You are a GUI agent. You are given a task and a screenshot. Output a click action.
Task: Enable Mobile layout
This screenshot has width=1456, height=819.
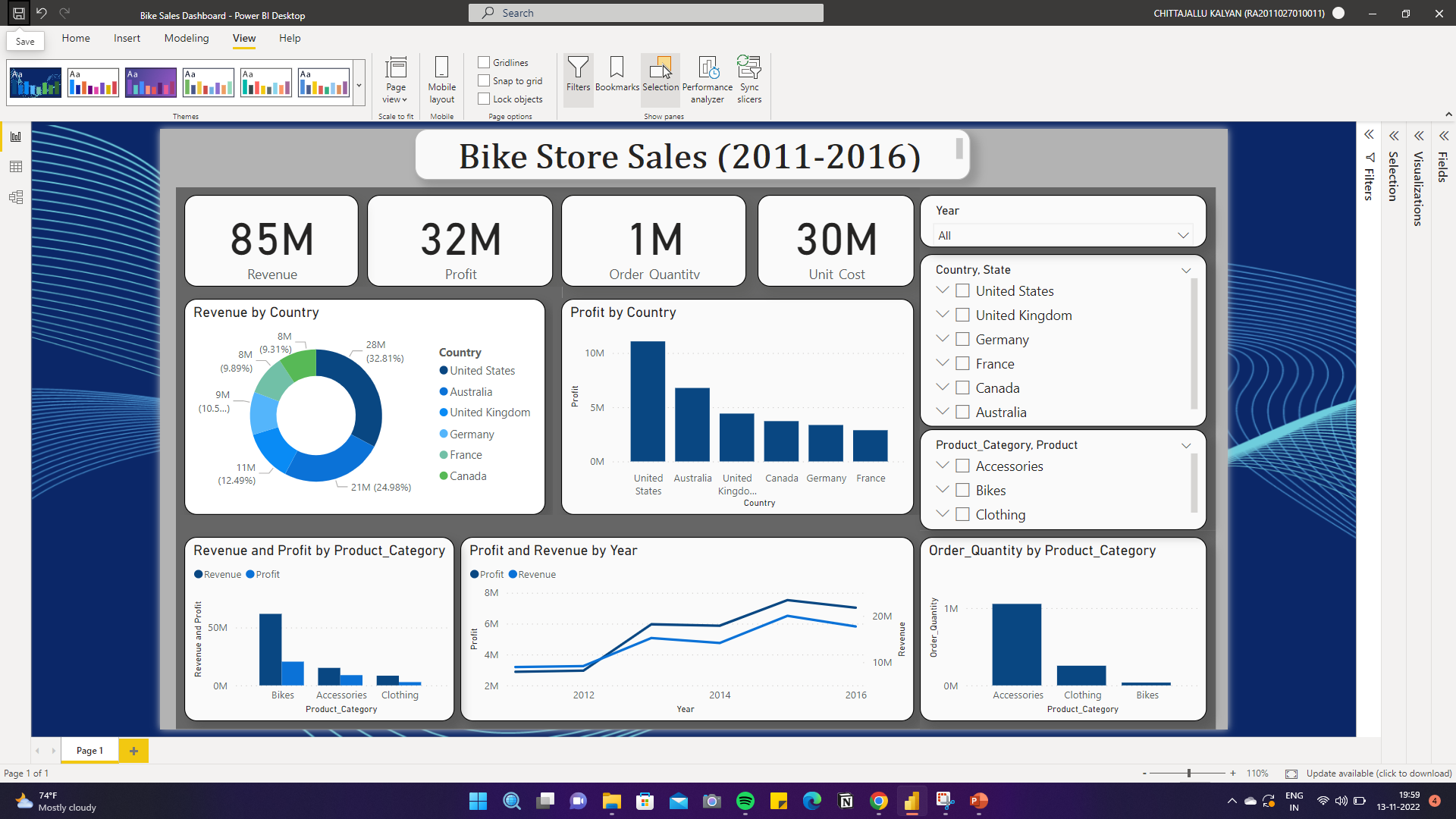tap(441, 79)
